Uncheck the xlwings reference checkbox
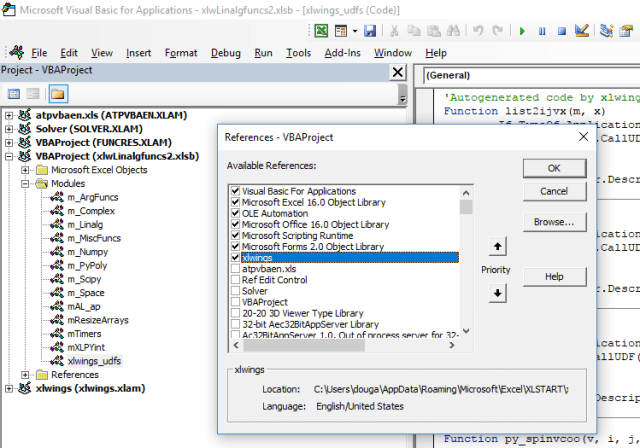 235,257
